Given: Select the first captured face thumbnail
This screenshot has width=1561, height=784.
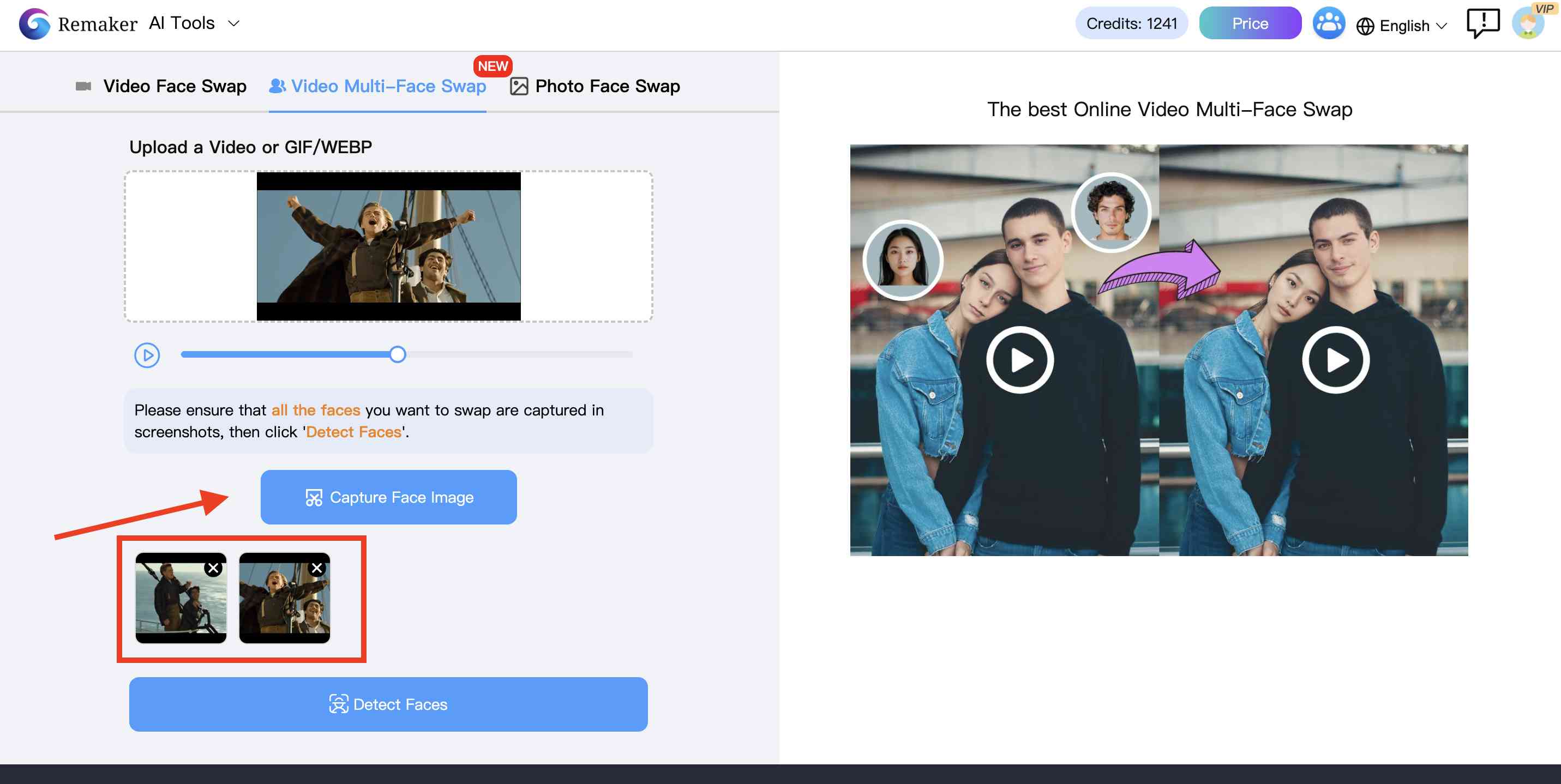Looking at the screenshot, I should click(x=181, y=598).
